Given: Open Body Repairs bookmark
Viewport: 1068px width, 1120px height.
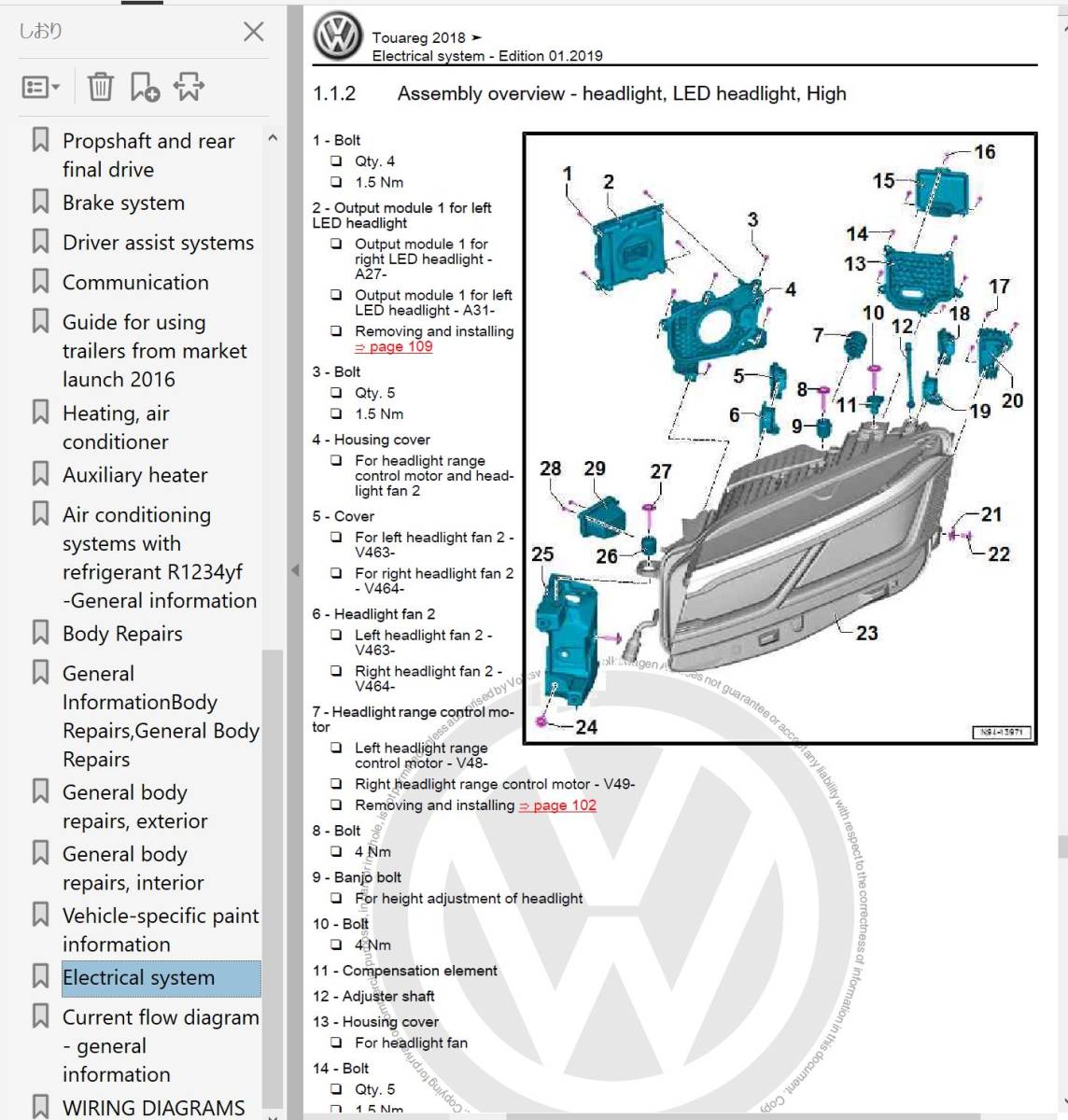Looking at the screenshot, I should tap(122, 634).
